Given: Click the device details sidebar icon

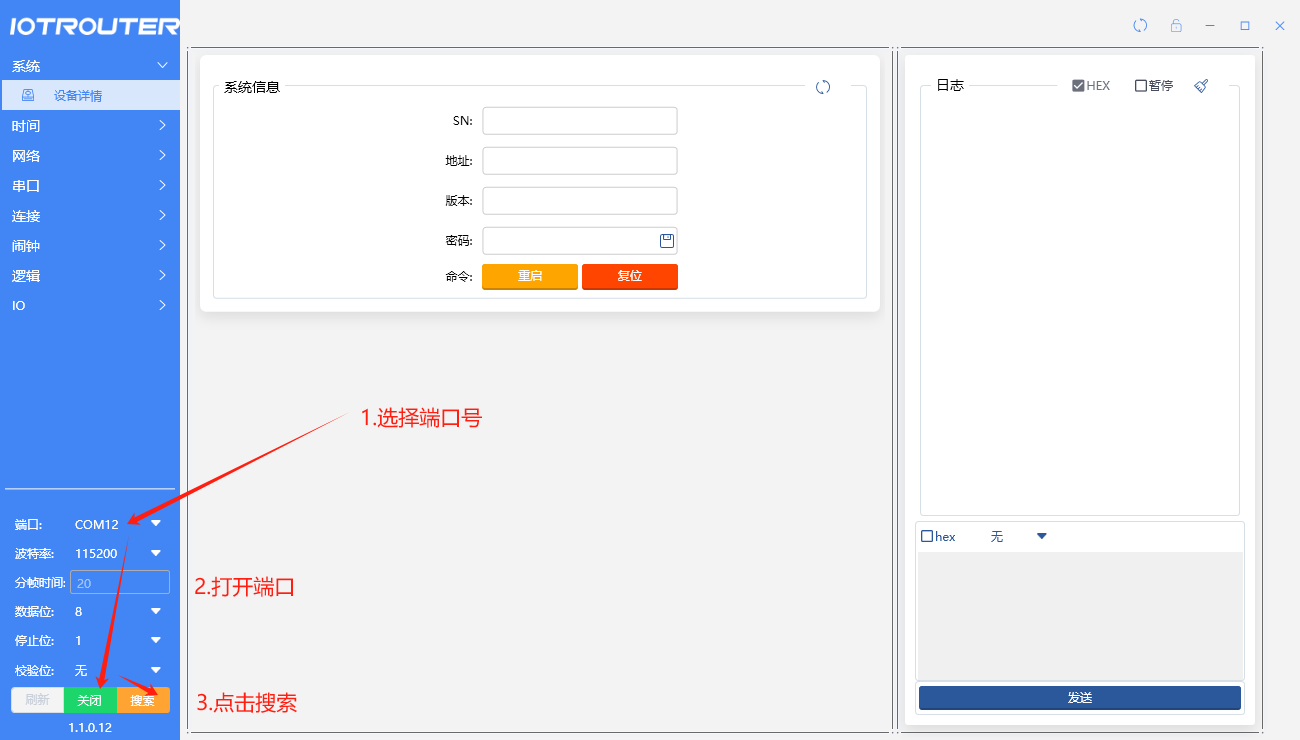Looking at the screenshot, I should coord(28,95).
